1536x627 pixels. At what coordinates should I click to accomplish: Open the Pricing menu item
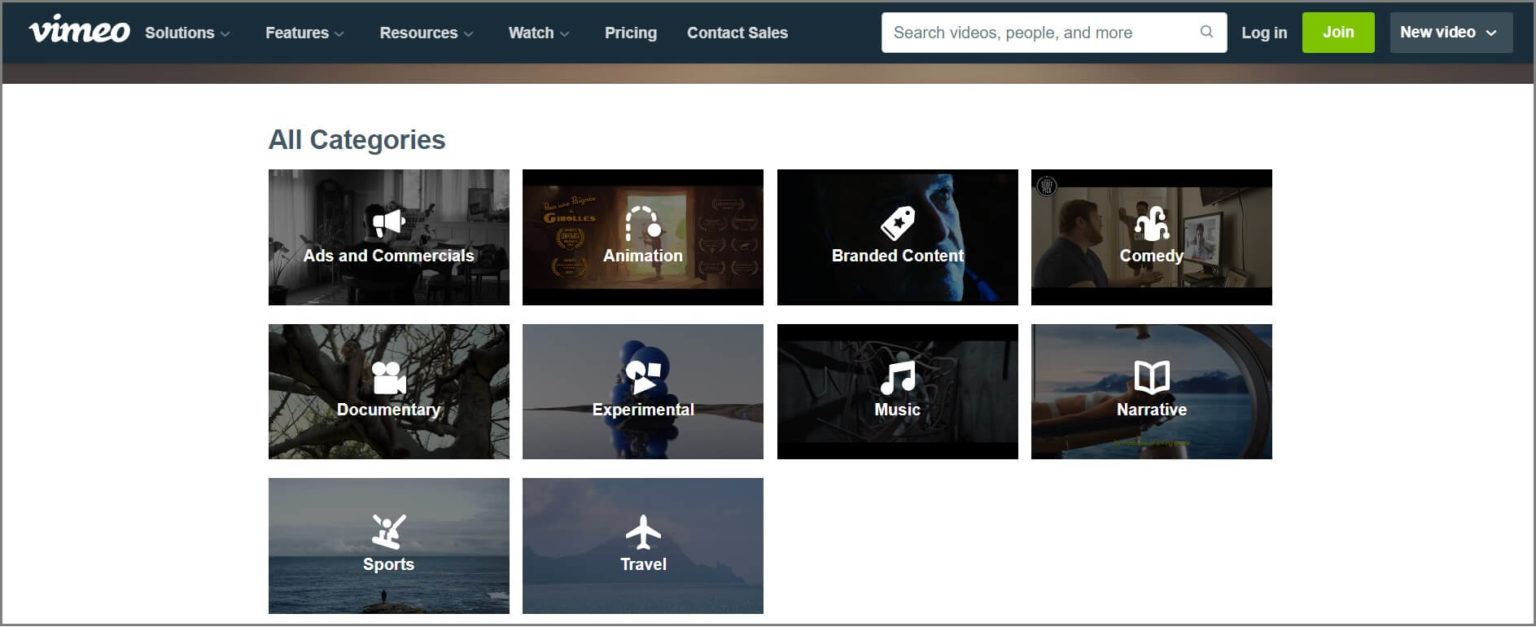[630, 33]
